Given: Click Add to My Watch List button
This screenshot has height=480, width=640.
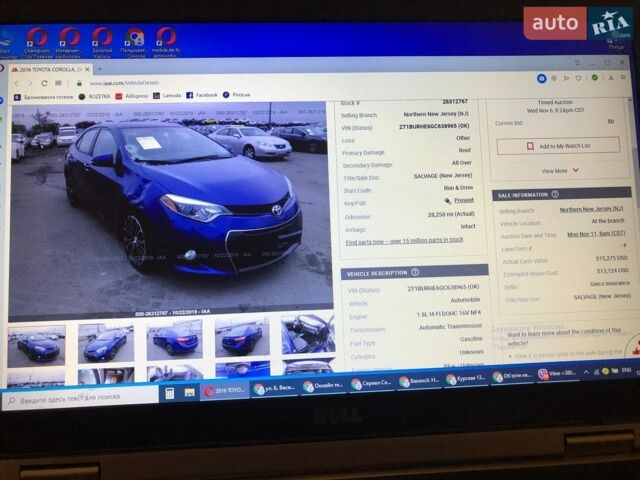Looking at the screenshot, I should click(x=558, y=146).
